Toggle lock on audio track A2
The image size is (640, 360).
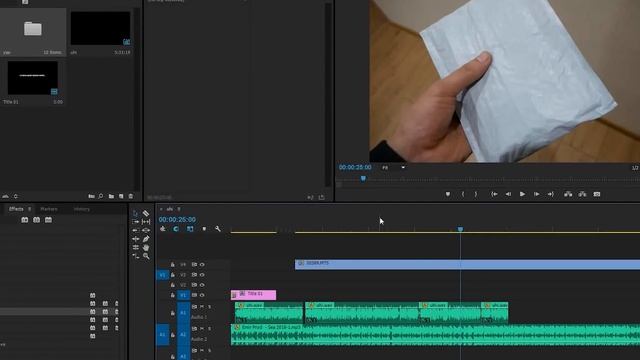pyautogui.click(x=173, y=335)
